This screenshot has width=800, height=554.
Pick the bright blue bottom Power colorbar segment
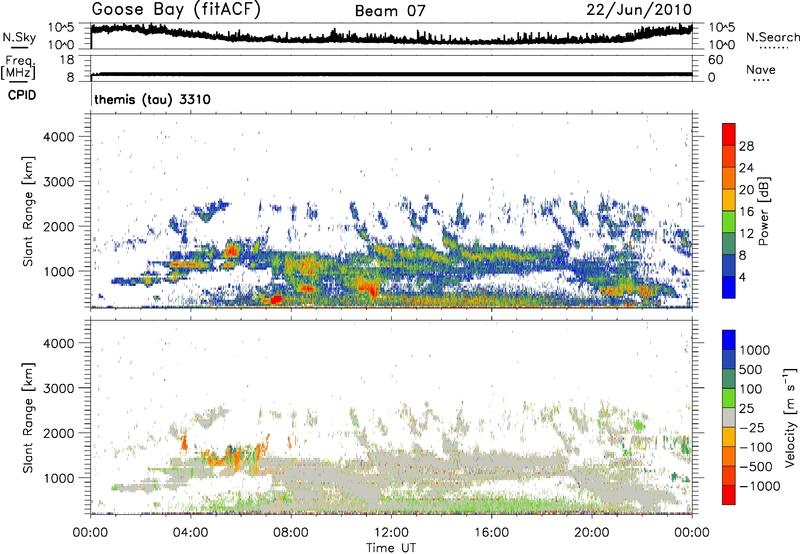click(729, 287)
